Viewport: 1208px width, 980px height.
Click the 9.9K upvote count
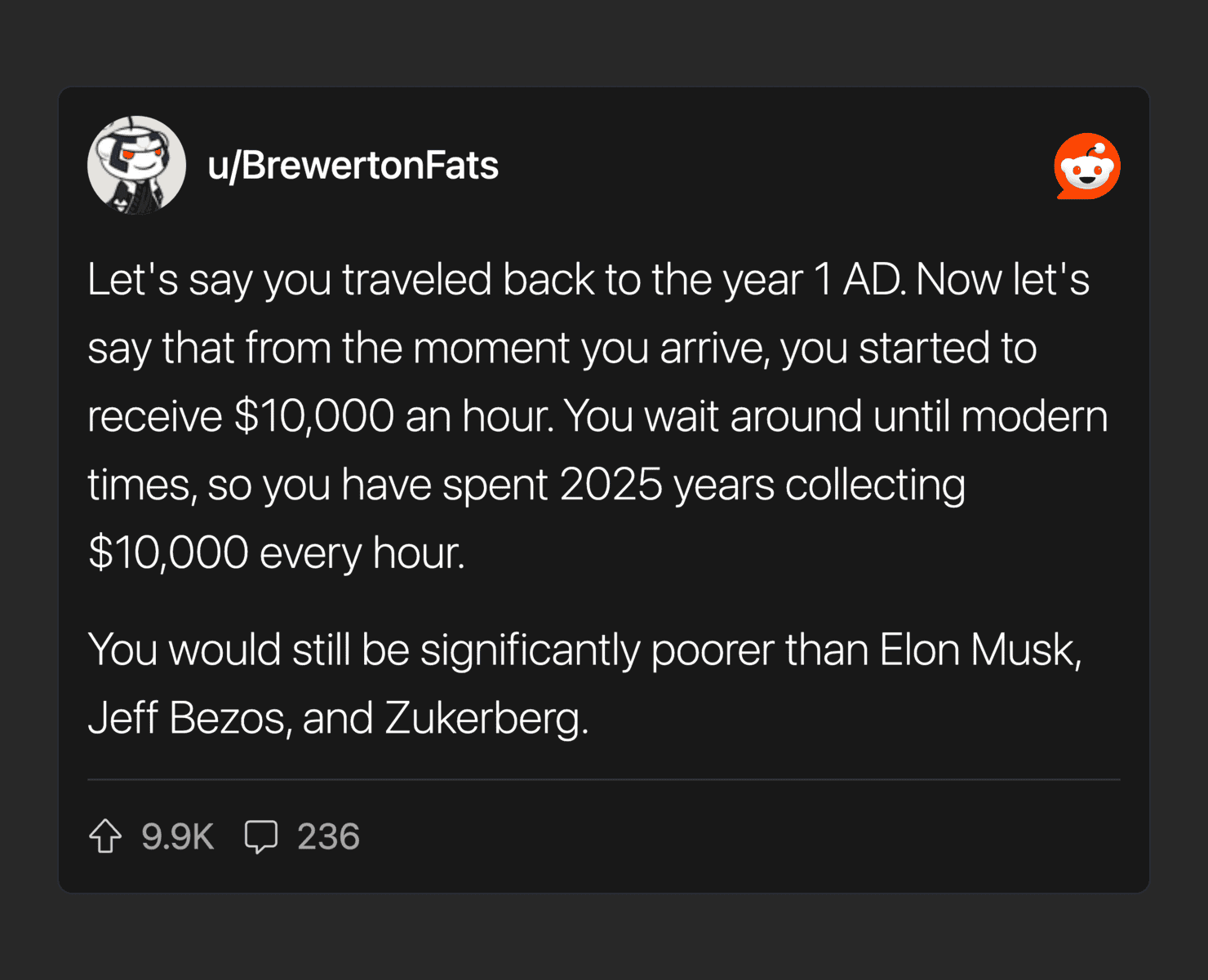[x=177, y=836]
